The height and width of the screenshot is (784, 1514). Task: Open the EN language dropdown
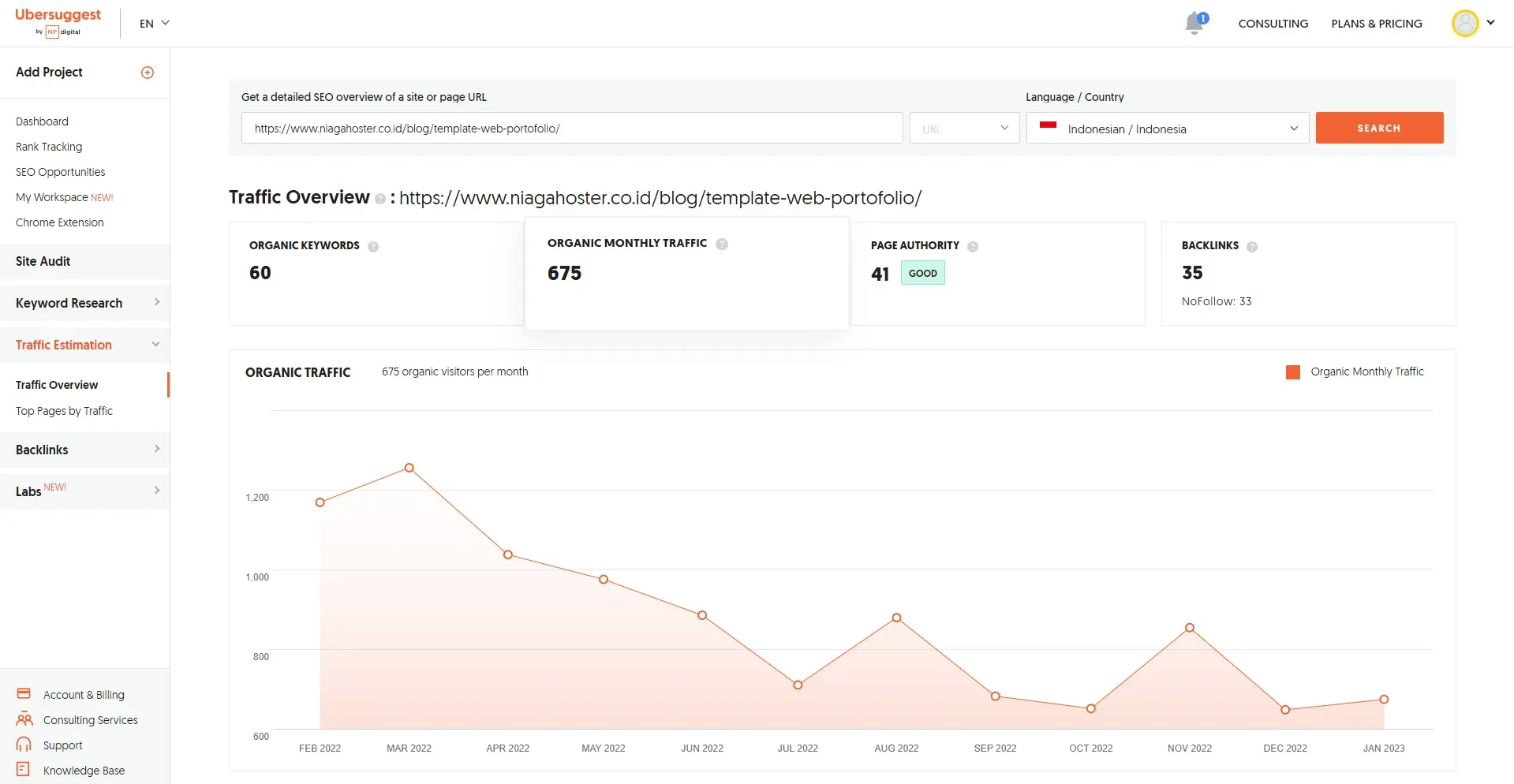155,24
